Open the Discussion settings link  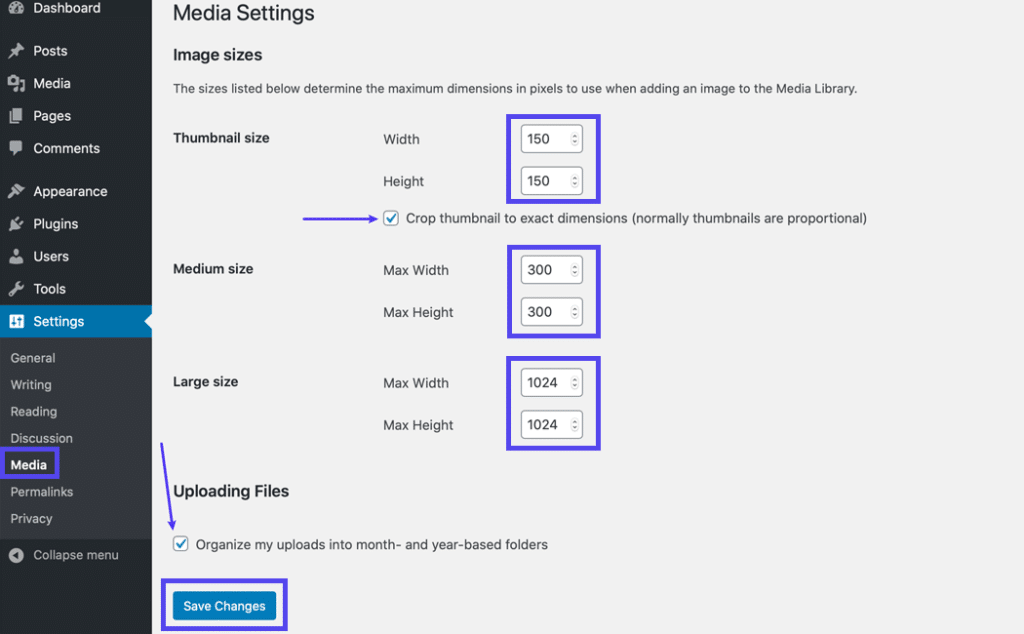41,438
